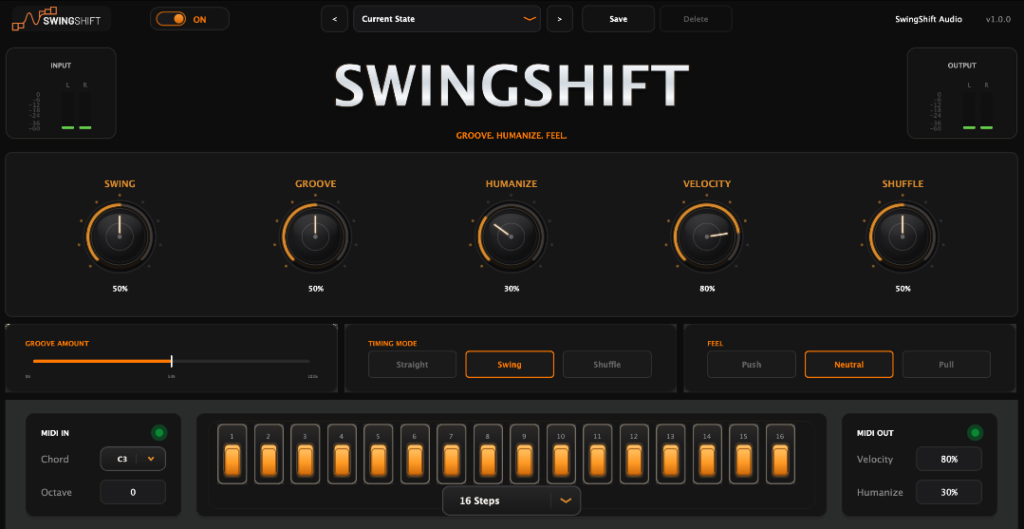Viewport: 1024px width, 529px height.
Task: Select Straight timing mode
Action: click(412, 364)
